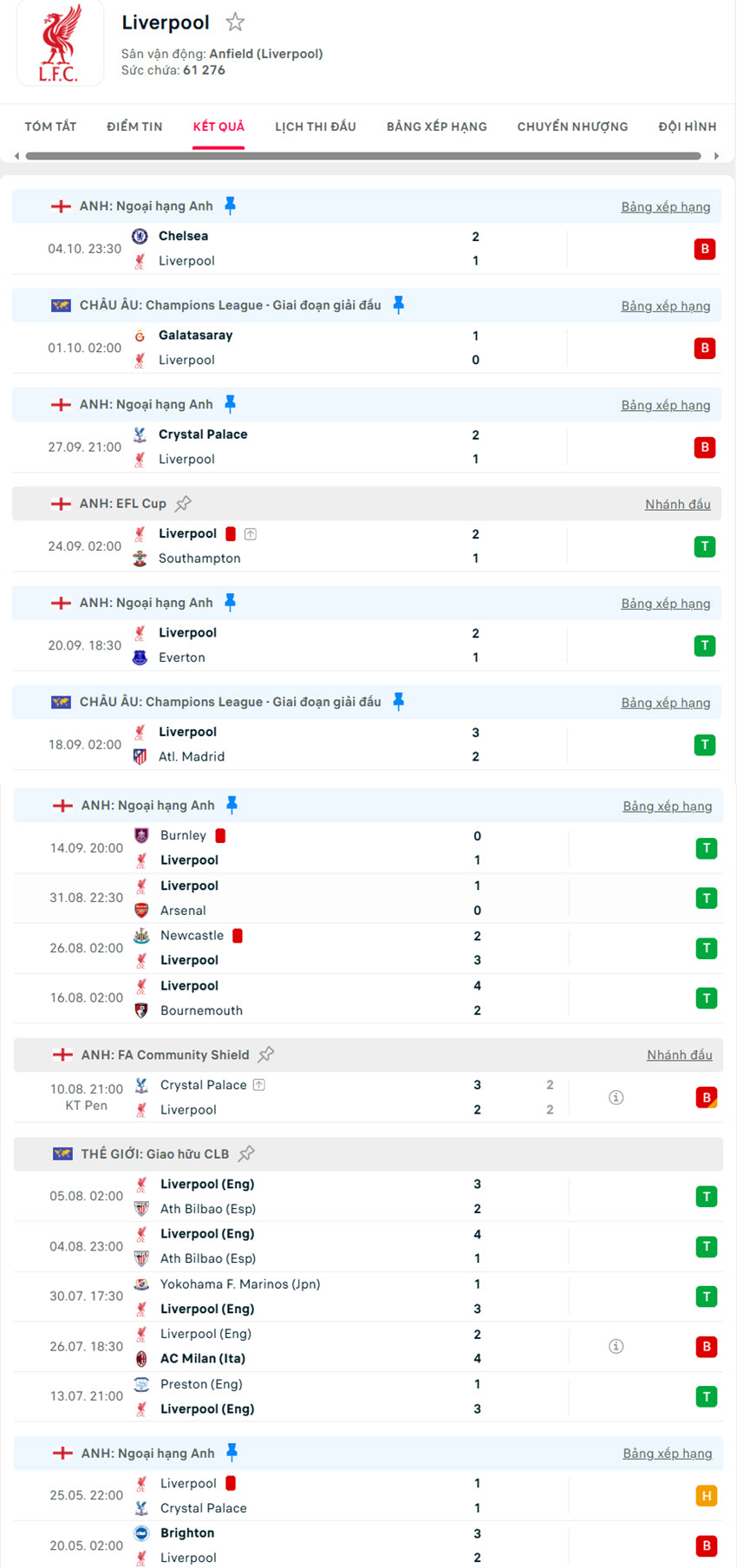This screenshot has height=1568, width=737.
Task: Open the BẢNG XẾP HẠNG tab
Action: (x=437, y=127)
